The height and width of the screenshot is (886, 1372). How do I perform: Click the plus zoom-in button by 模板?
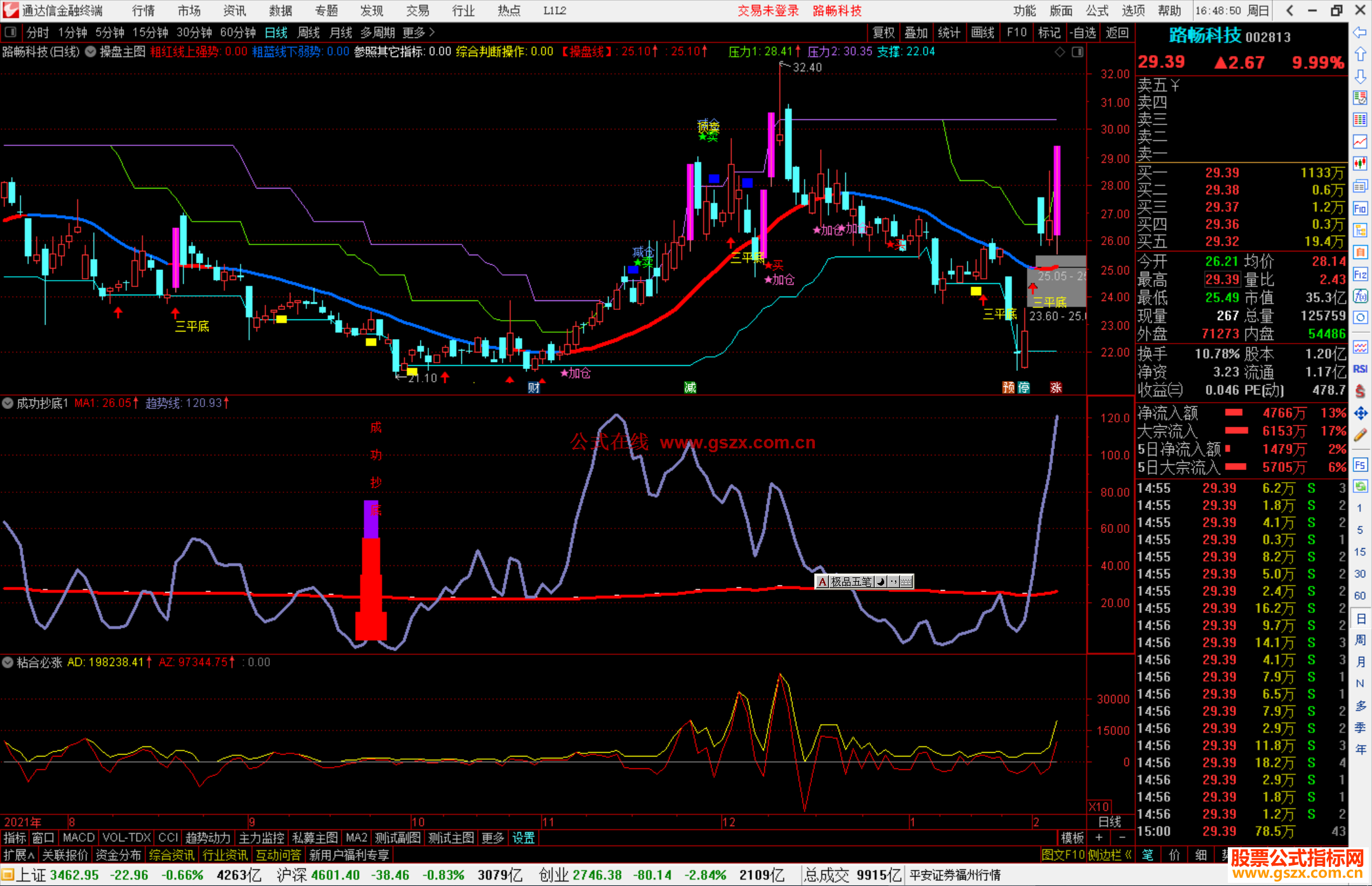click(x=1099, y=838)
